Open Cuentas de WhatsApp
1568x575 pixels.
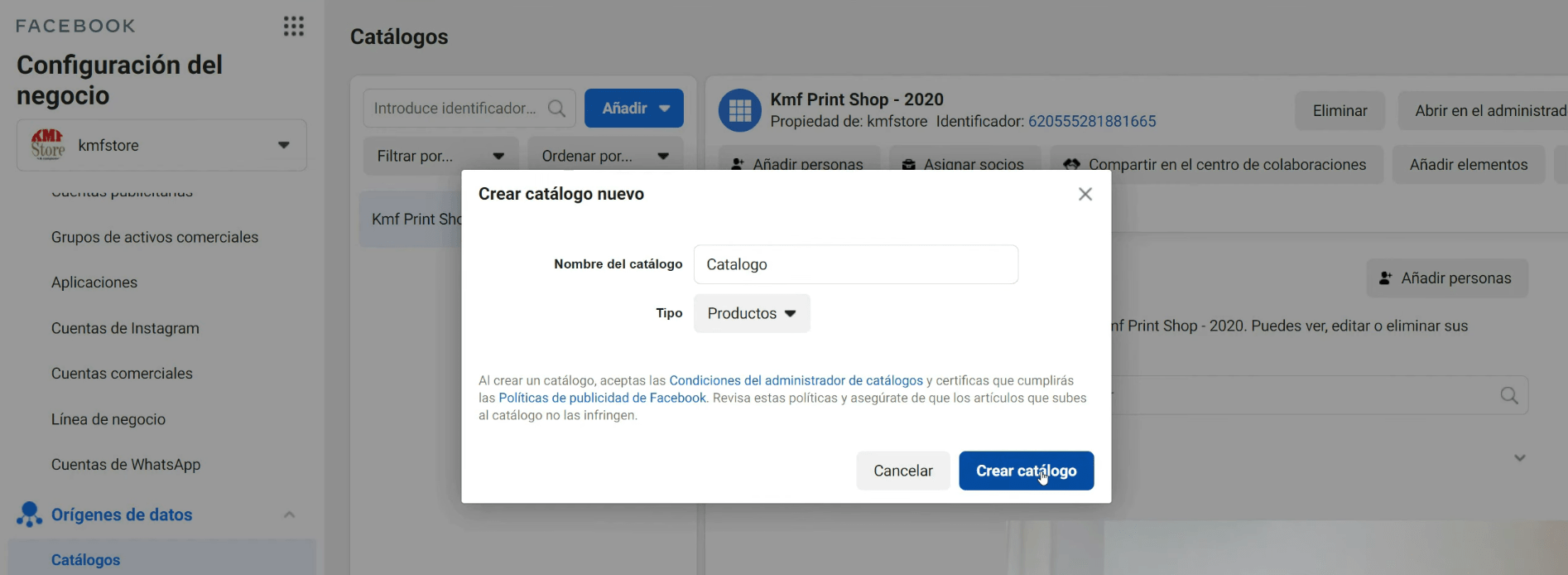(126, 465)
